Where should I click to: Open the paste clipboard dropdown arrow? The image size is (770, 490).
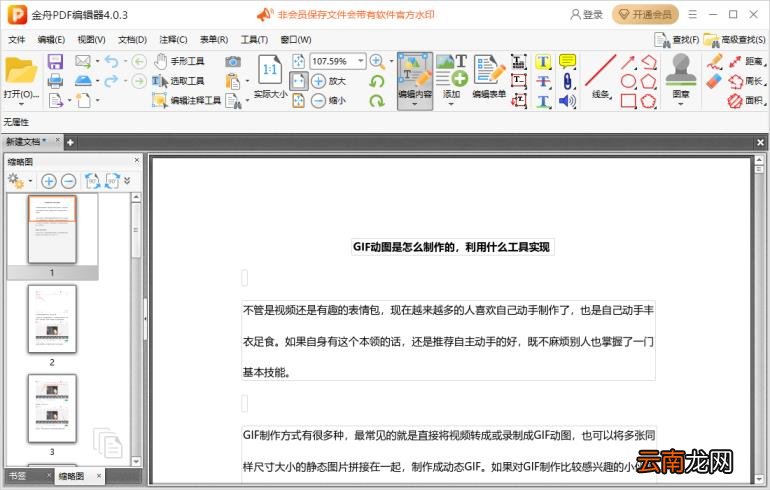247,81
